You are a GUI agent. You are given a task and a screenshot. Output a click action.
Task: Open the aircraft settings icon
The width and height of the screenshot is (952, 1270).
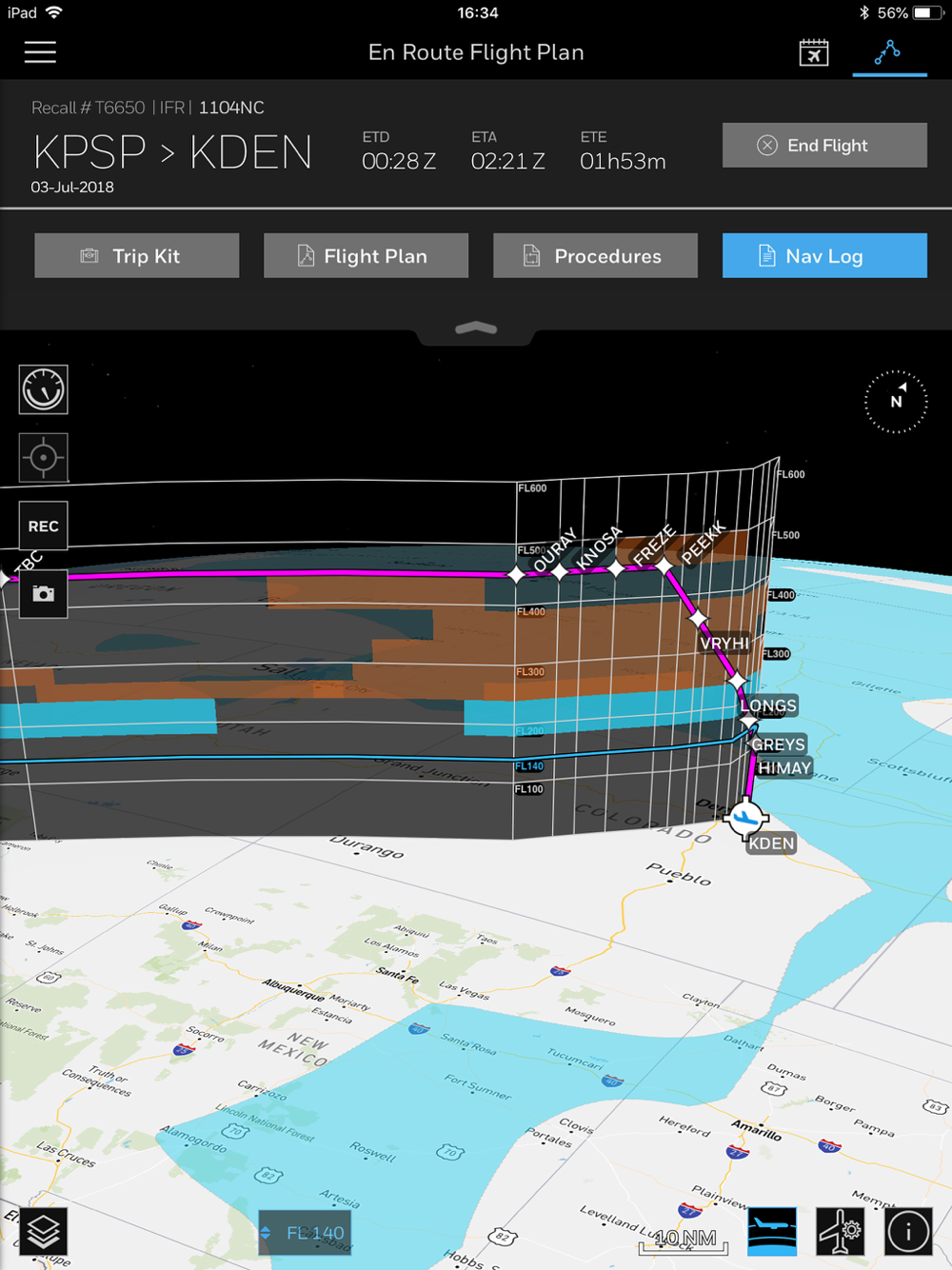841,1232
